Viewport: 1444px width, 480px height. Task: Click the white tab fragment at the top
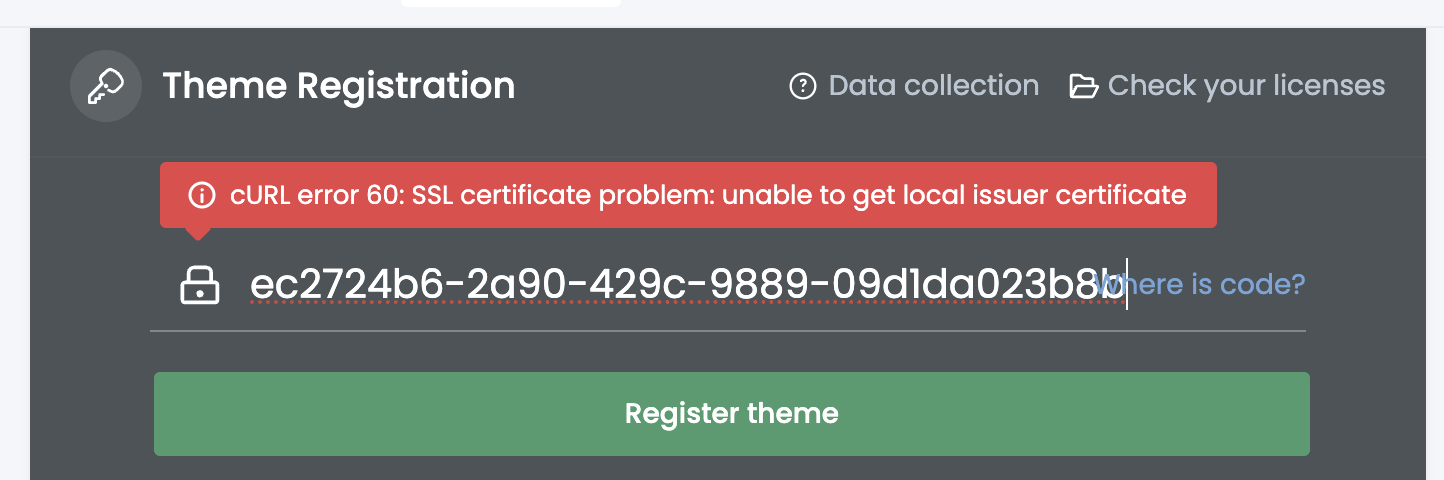click(x=511, y=3)
